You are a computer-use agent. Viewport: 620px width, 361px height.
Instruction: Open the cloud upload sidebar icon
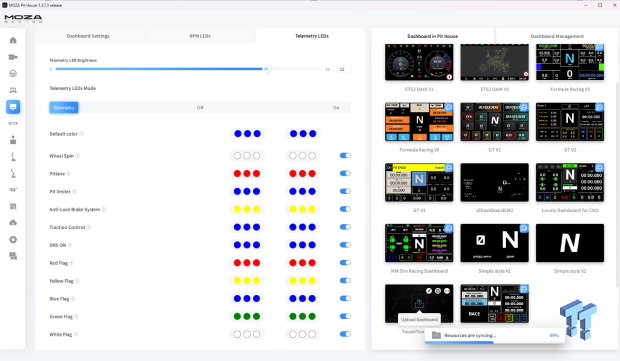pos(13,223)
